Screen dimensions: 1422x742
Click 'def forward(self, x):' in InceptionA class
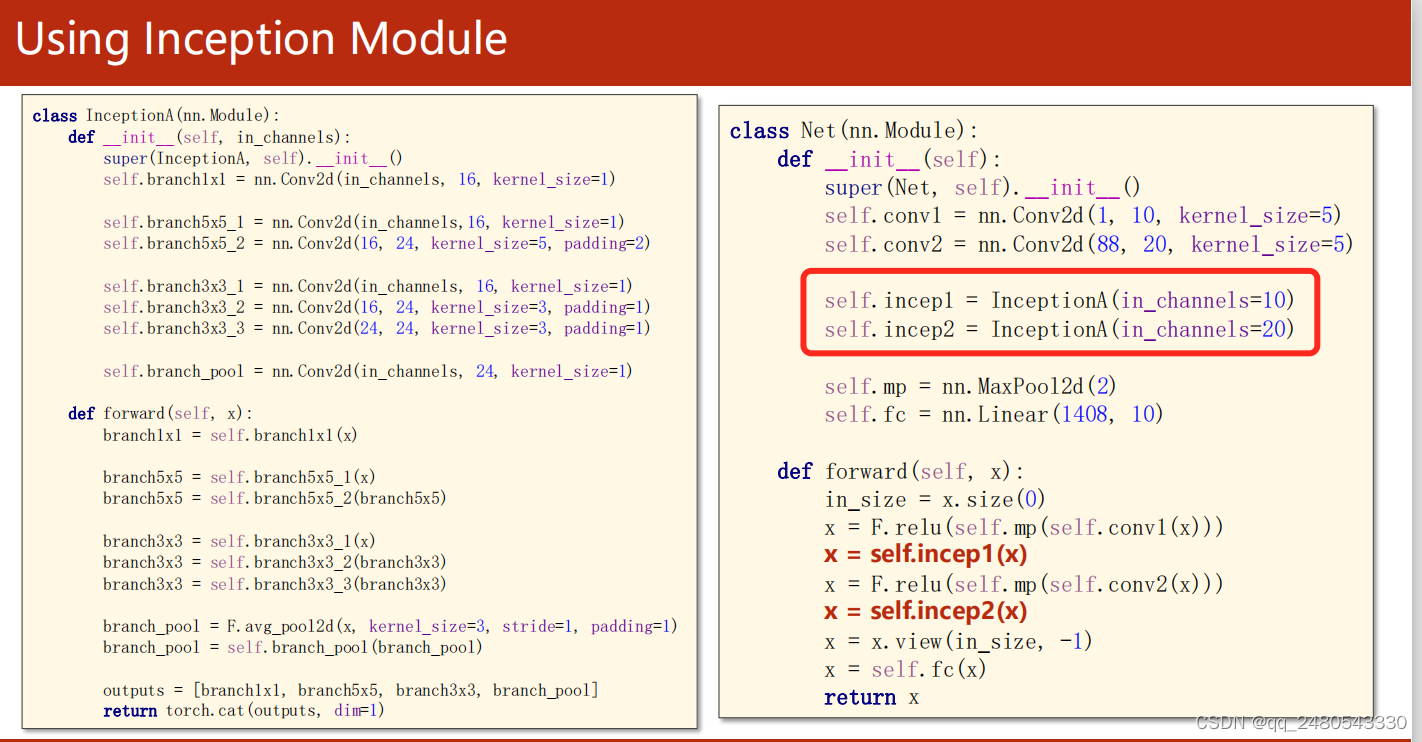coord(161,413)
